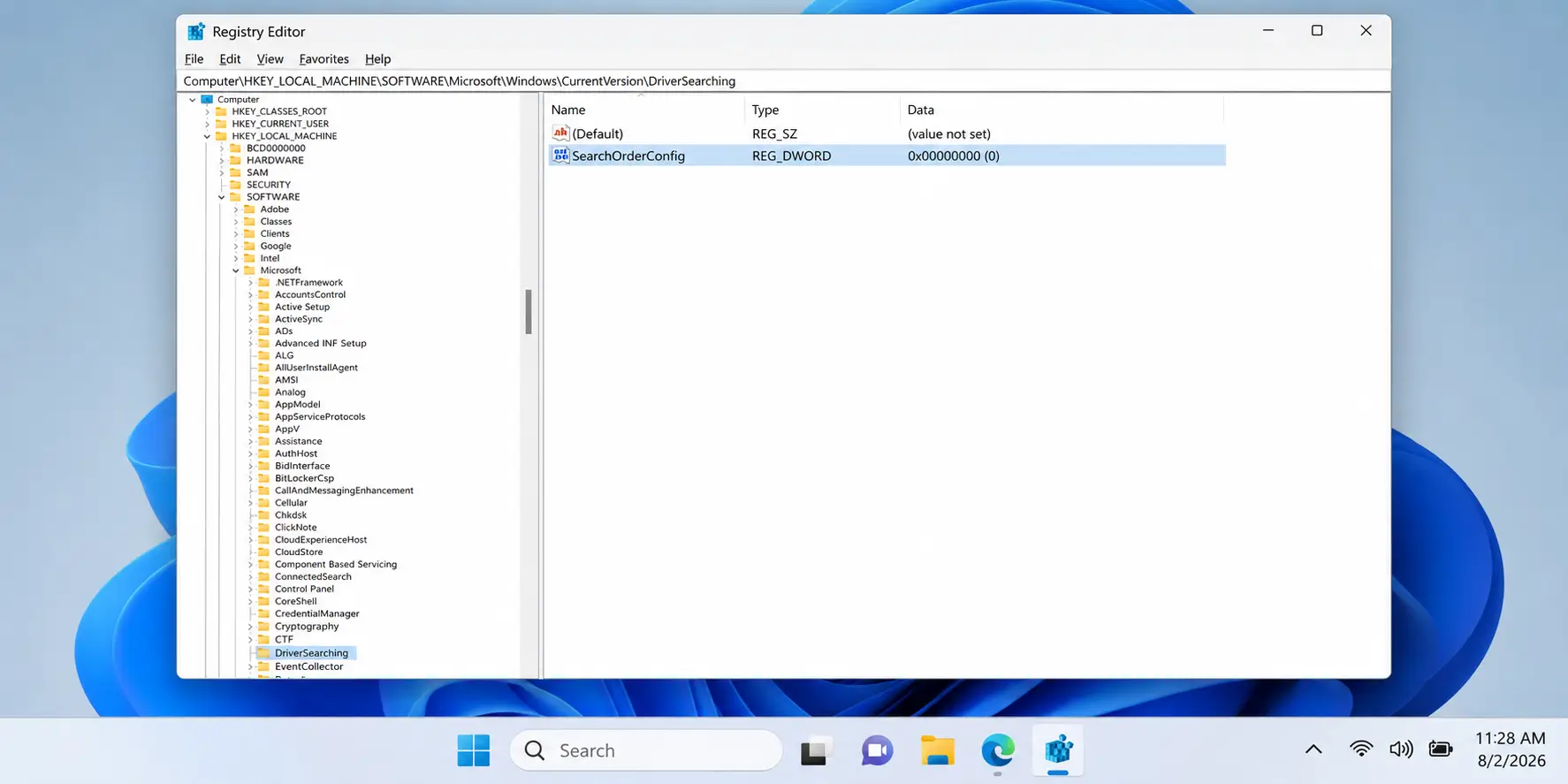Open the Help menu
The height and width of the screenshot is (784, 1568).
tap(377, 58)
